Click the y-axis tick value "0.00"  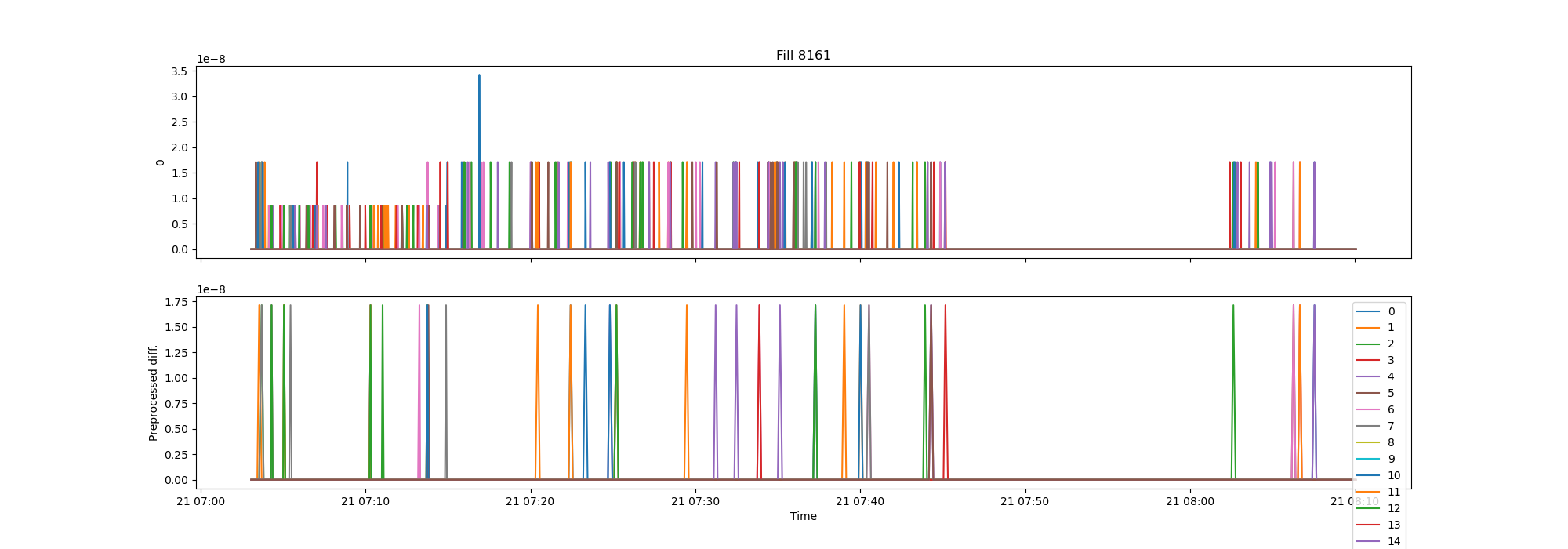pyautogui.click(x=176, y=481)
